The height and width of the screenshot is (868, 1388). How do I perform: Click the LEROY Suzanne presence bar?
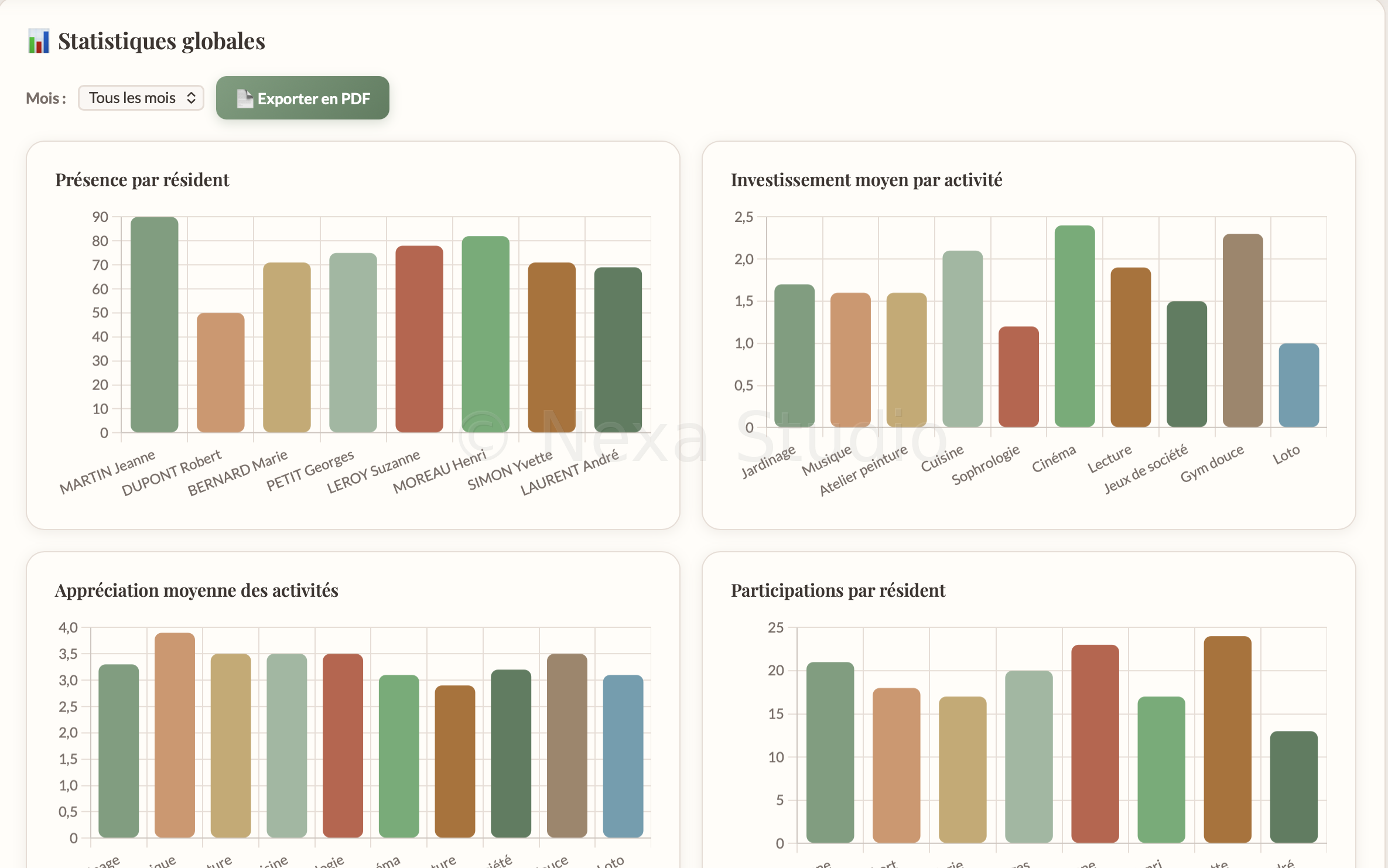click(x=419, y=339)
